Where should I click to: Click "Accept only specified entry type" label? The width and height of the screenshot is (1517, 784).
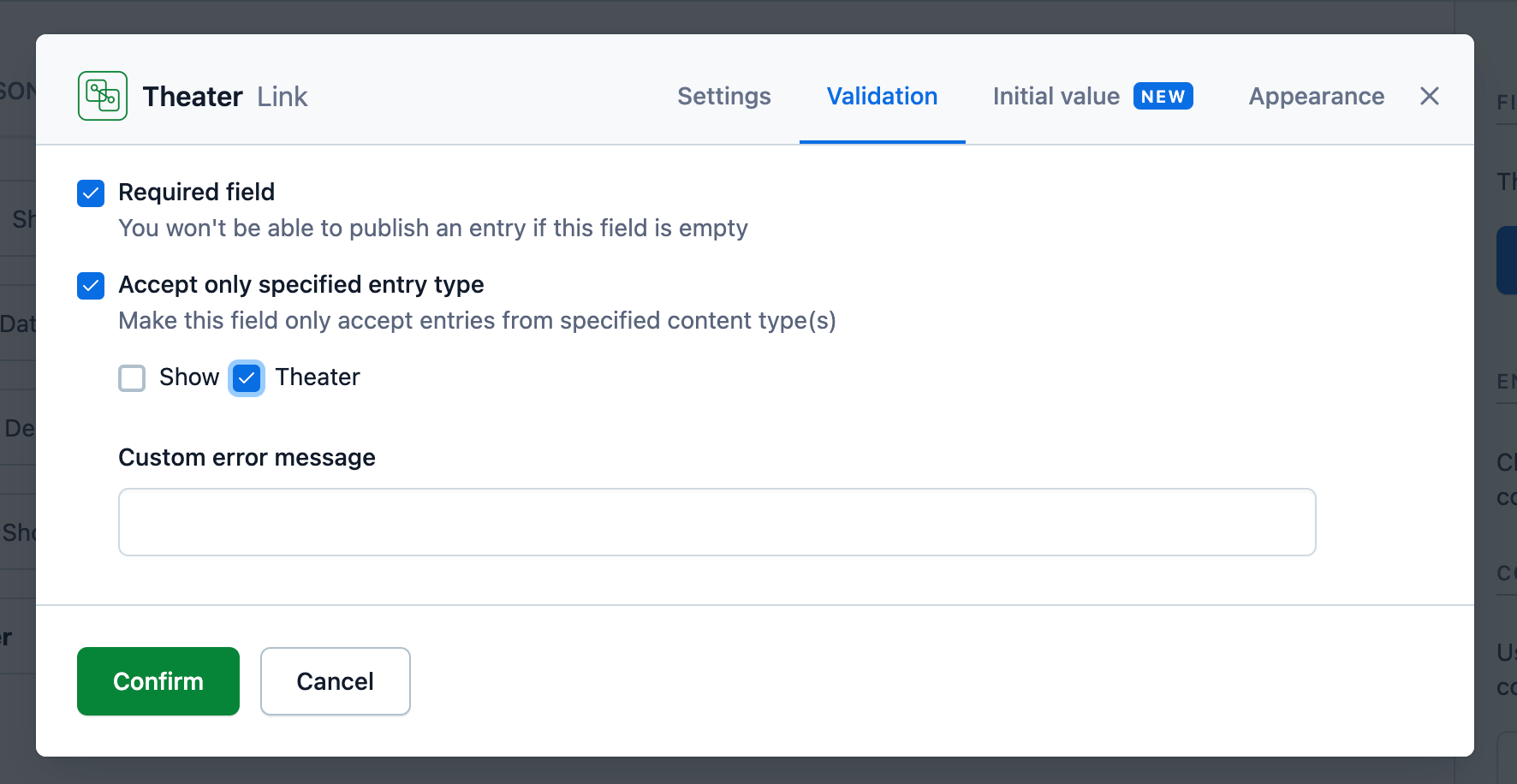point(301,285)
